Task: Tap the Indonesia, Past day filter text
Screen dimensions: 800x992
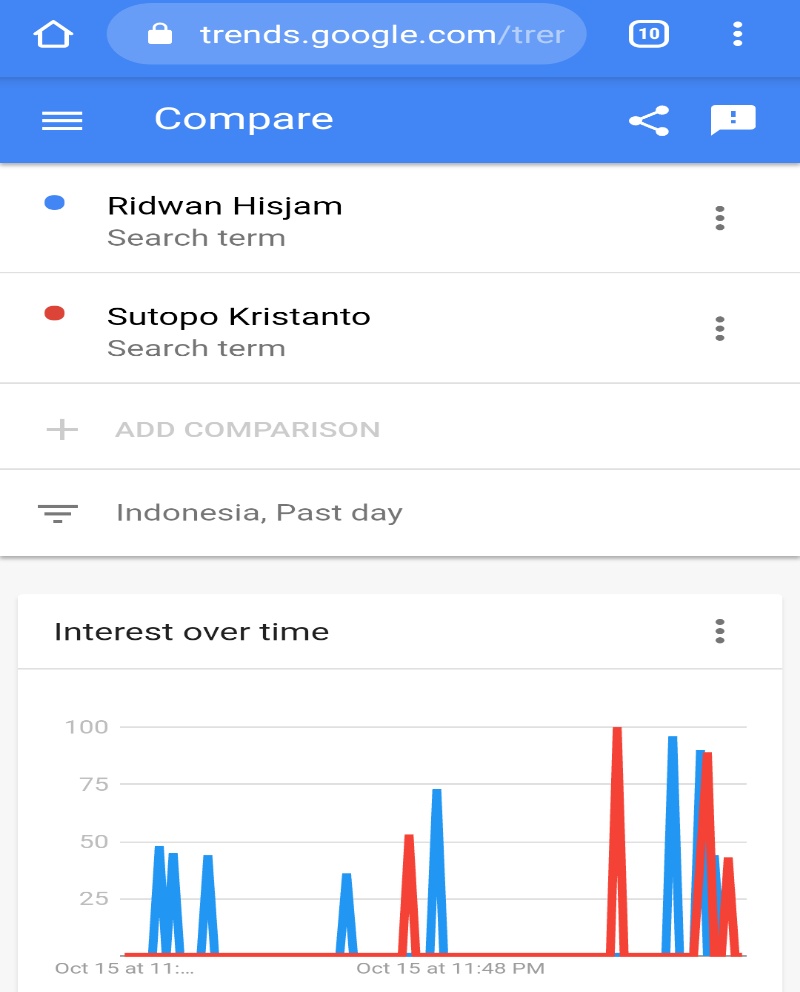Action: [259, 513]
